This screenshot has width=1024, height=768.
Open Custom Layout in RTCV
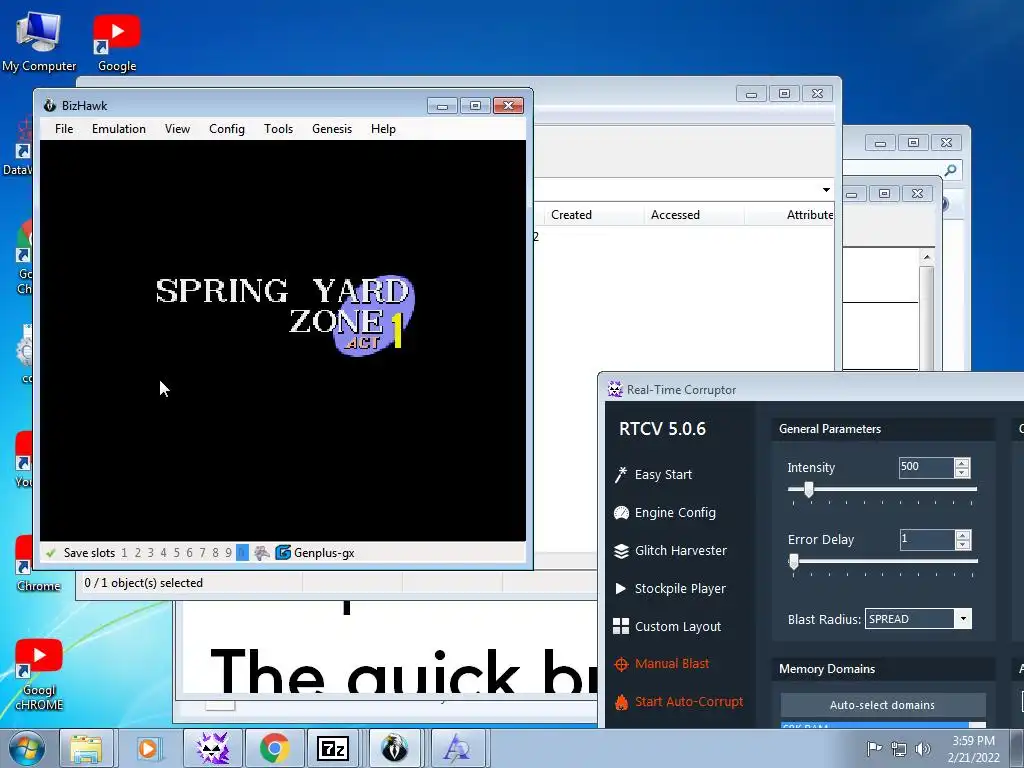coord(667,626)
